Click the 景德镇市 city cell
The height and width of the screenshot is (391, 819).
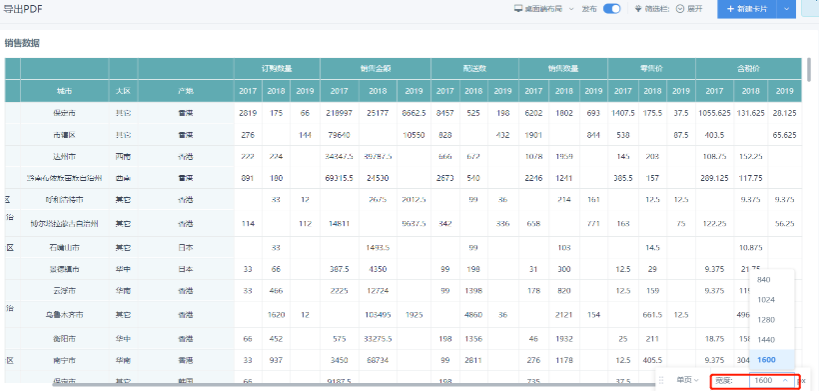coord(64,269)
